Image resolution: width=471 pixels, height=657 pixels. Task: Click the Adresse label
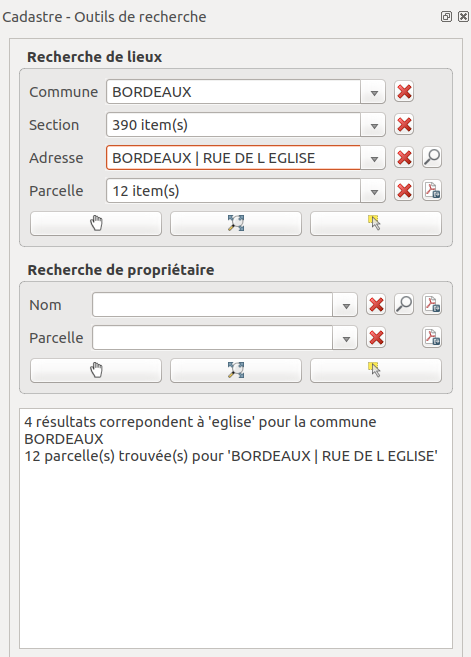coord(56,158)
